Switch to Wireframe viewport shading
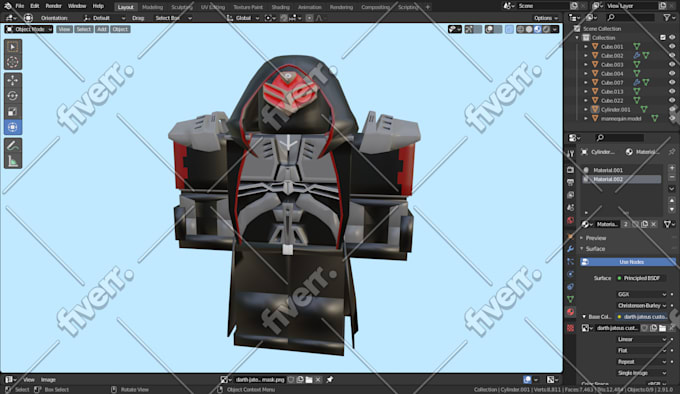Screen dimensions: 680x394 click(520, 29)
